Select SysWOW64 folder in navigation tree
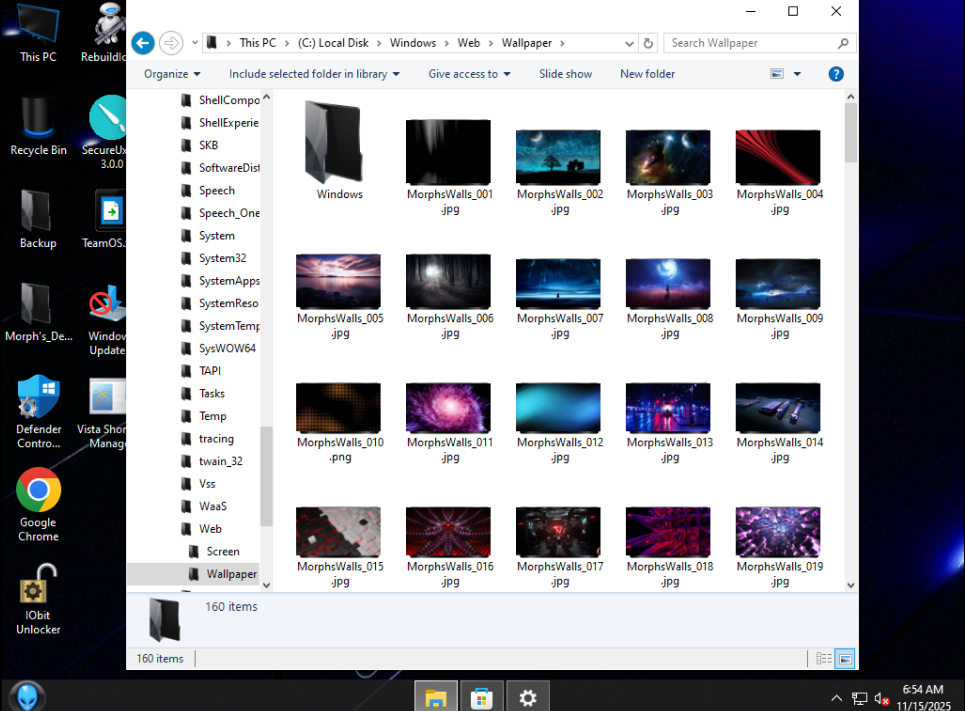The height and width of the screenshot is (711, 965). tap(227, 348)
